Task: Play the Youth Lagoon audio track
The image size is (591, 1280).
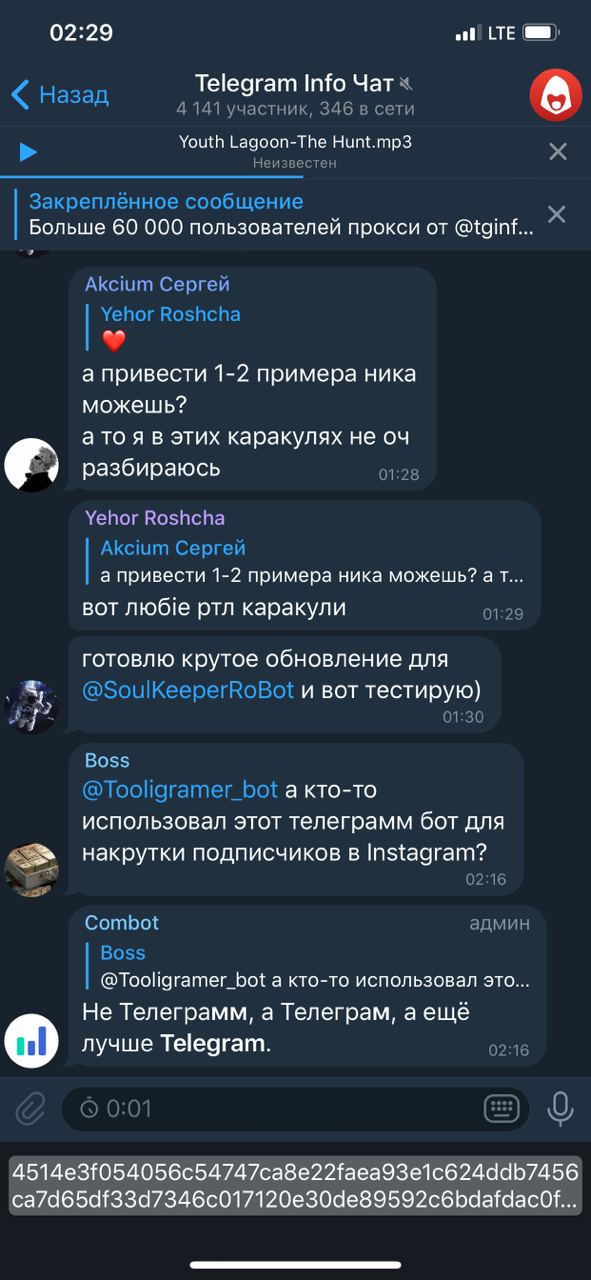Action: (x=28, y=152)
